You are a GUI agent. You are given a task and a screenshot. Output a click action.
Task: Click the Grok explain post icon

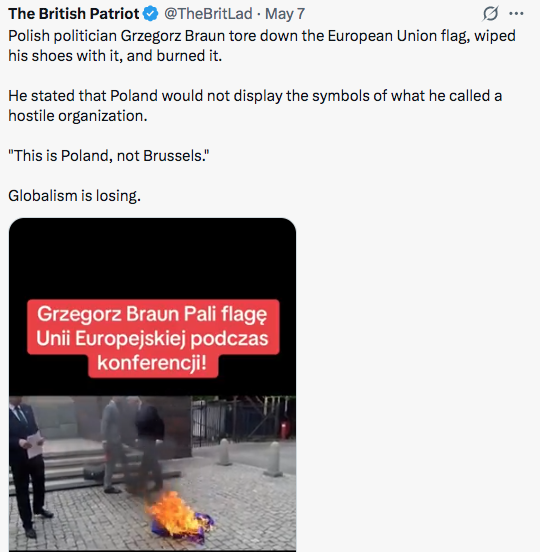coord(490,14)
